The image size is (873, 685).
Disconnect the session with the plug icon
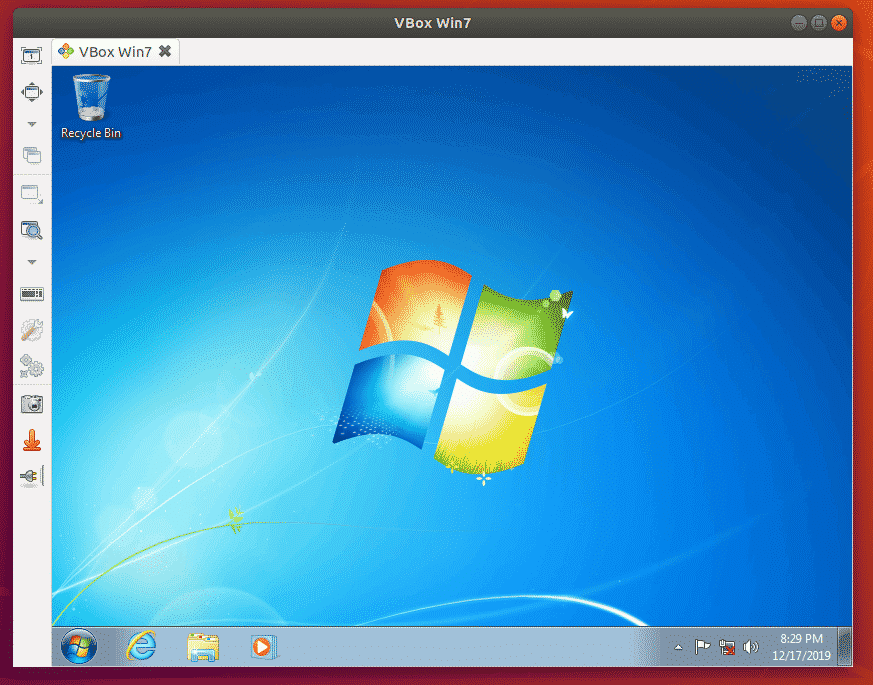coord(32,477)
